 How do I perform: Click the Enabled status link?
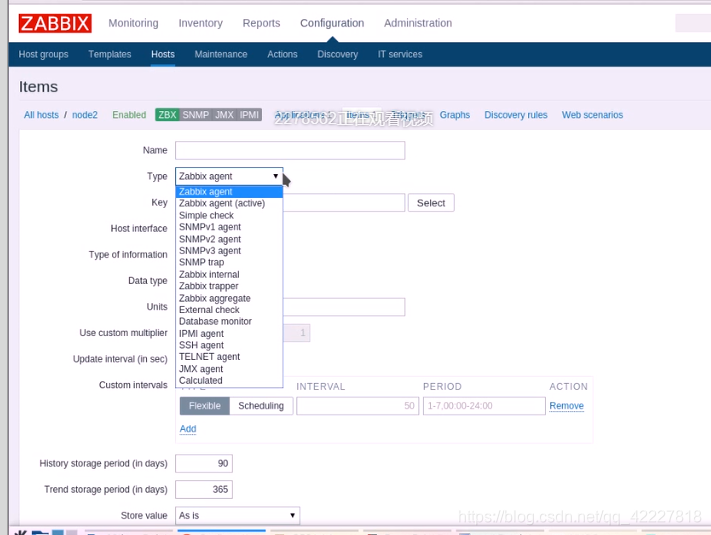129,115
